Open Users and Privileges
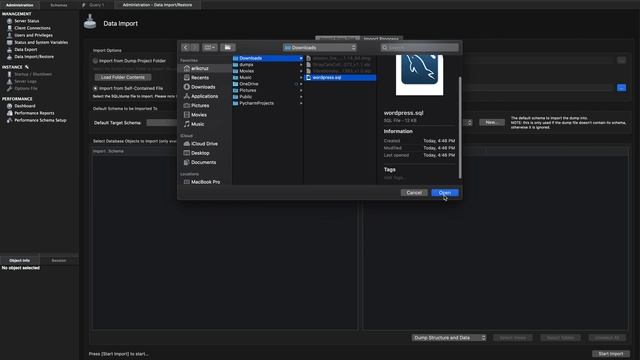 (x=33, y=35)
